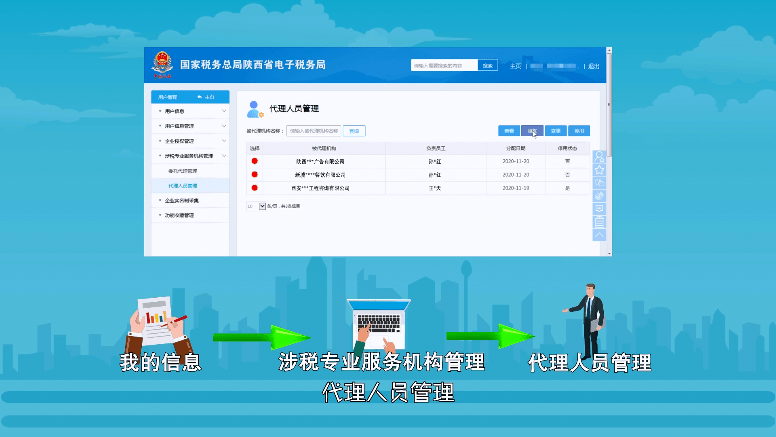Click the query button next to agency name field
This screenshot has width=776, height=437.
(354, 131)
